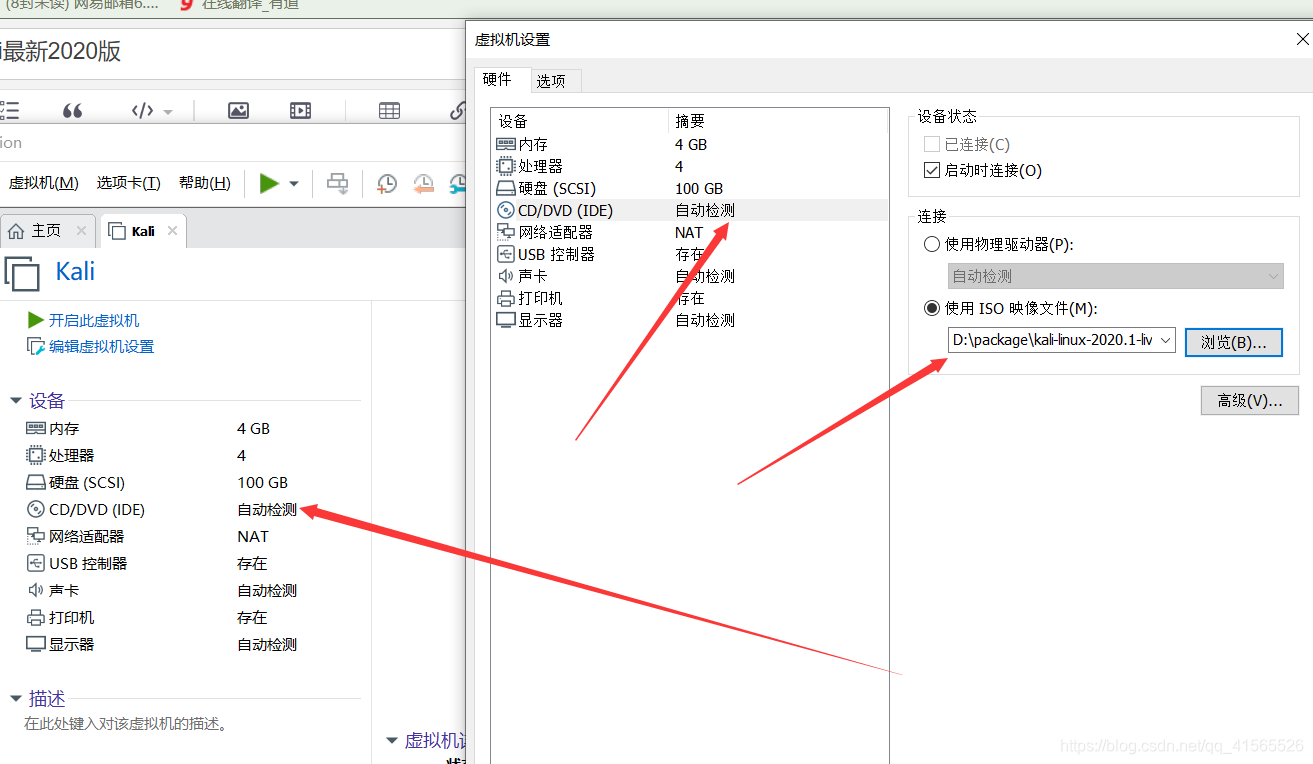Insert a code block in the blog editor

point(143,111)
